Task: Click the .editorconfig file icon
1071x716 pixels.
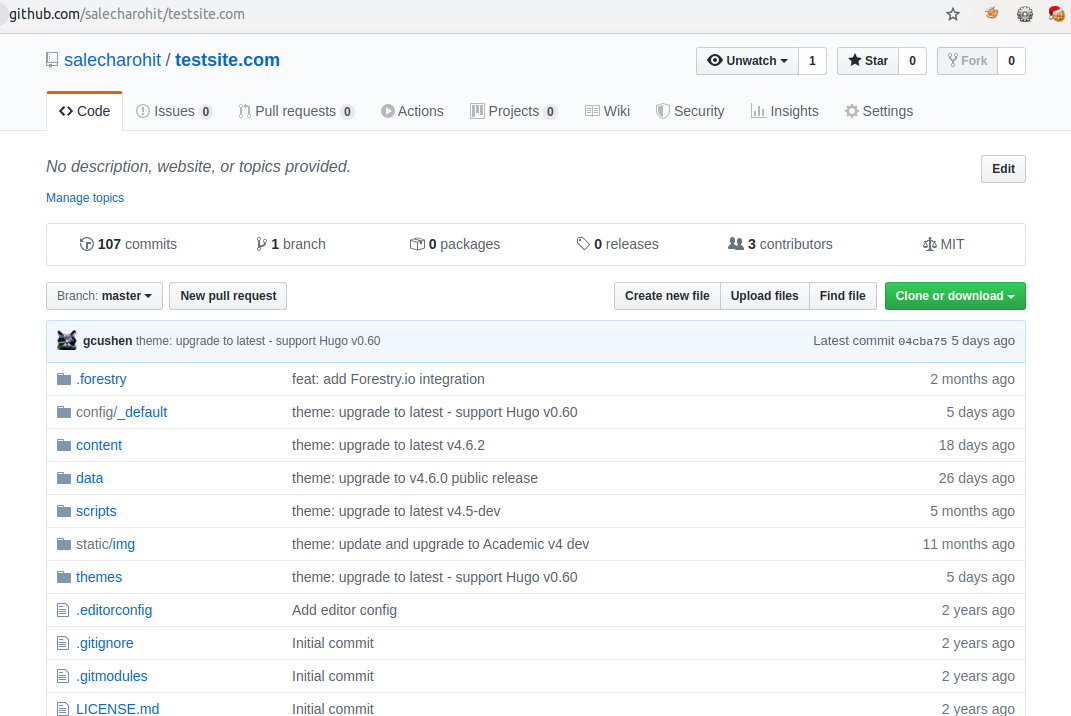Action: point(63,610)
